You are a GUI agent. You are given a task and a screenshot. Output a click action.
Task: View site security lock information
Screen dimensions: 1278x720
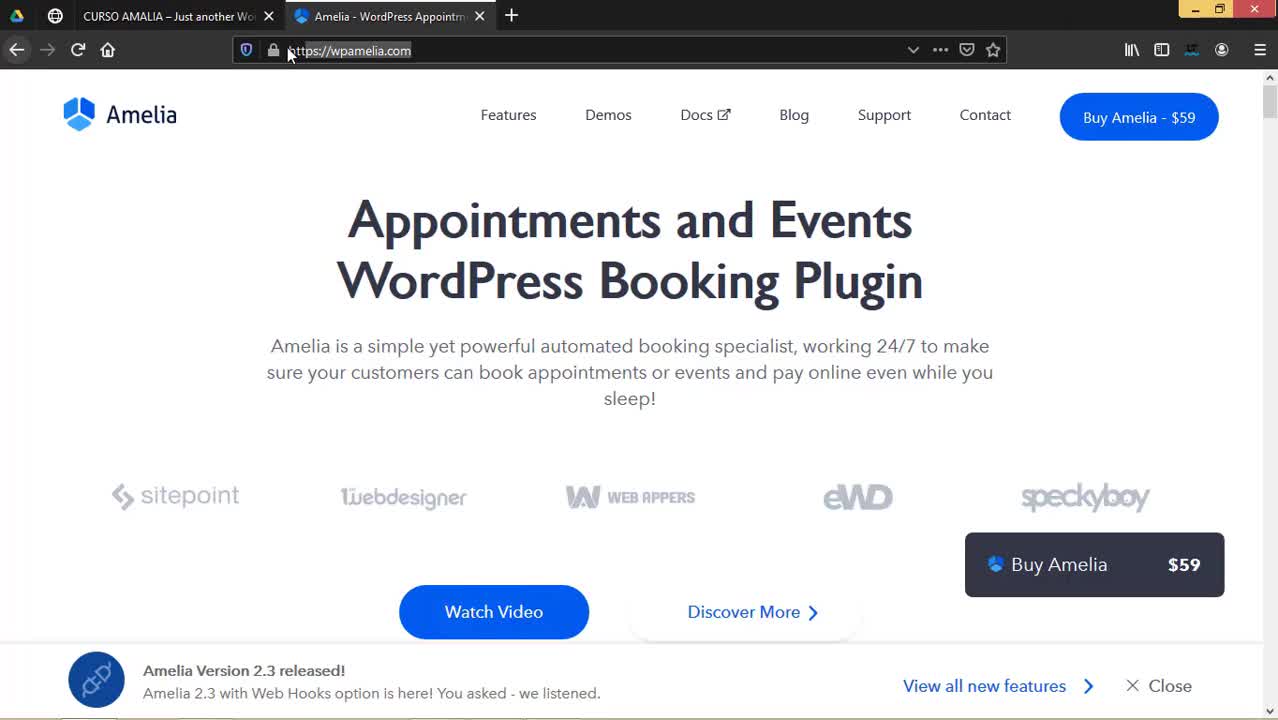point(273,50)
